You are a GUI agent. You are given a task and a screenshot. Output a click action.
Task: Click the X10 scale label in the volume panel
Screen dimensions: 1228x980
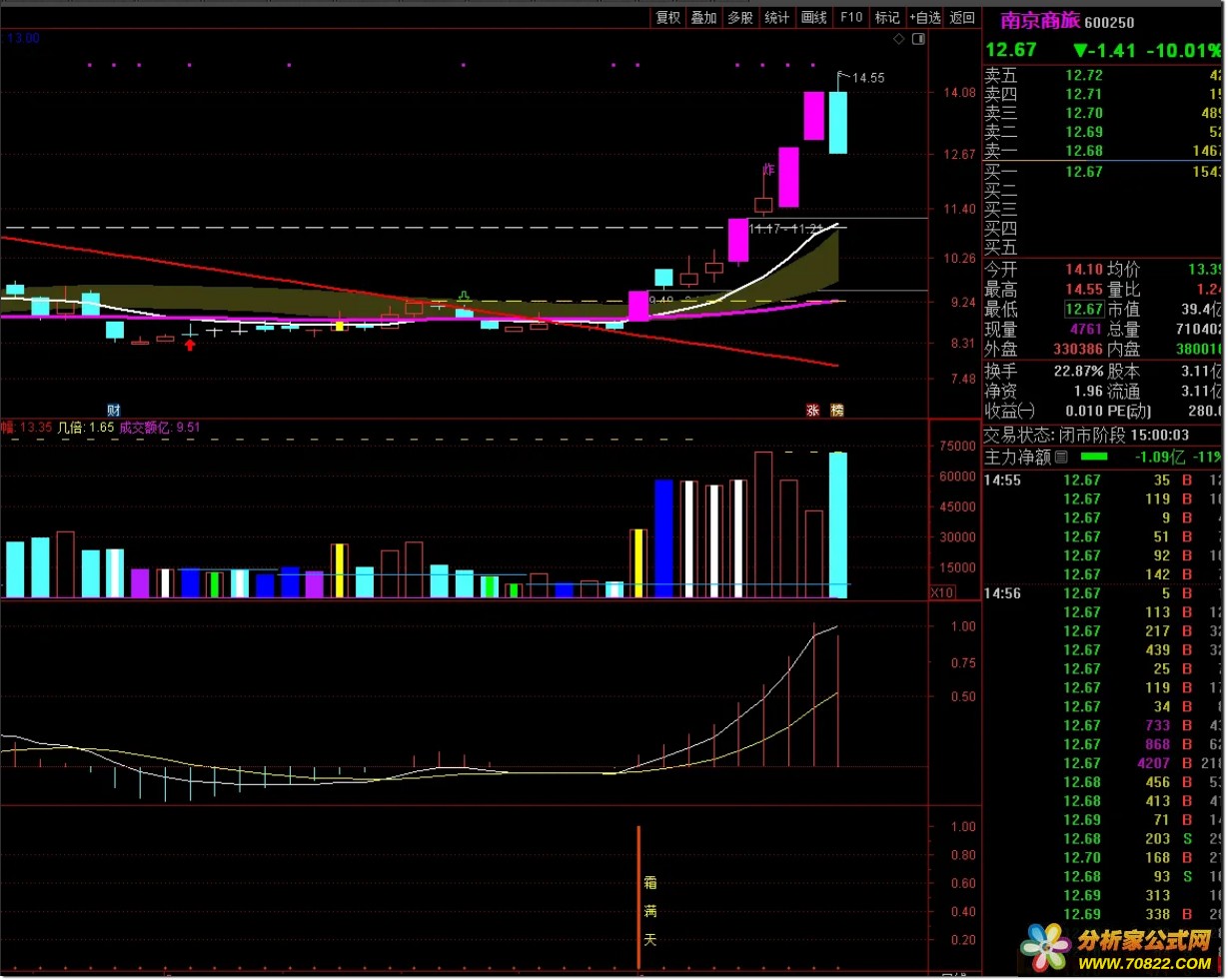click(x=941, y=592)
